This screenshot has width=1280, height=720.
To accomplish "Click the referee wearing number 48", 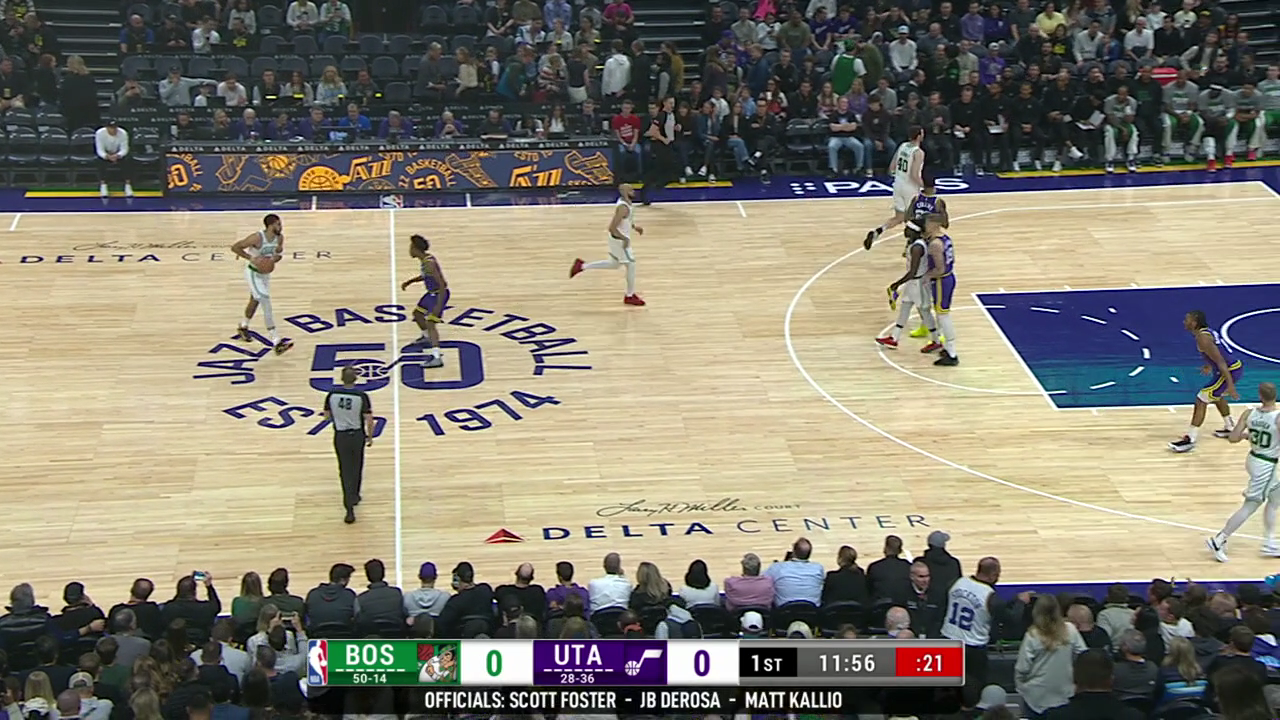I will click(349, 442).
